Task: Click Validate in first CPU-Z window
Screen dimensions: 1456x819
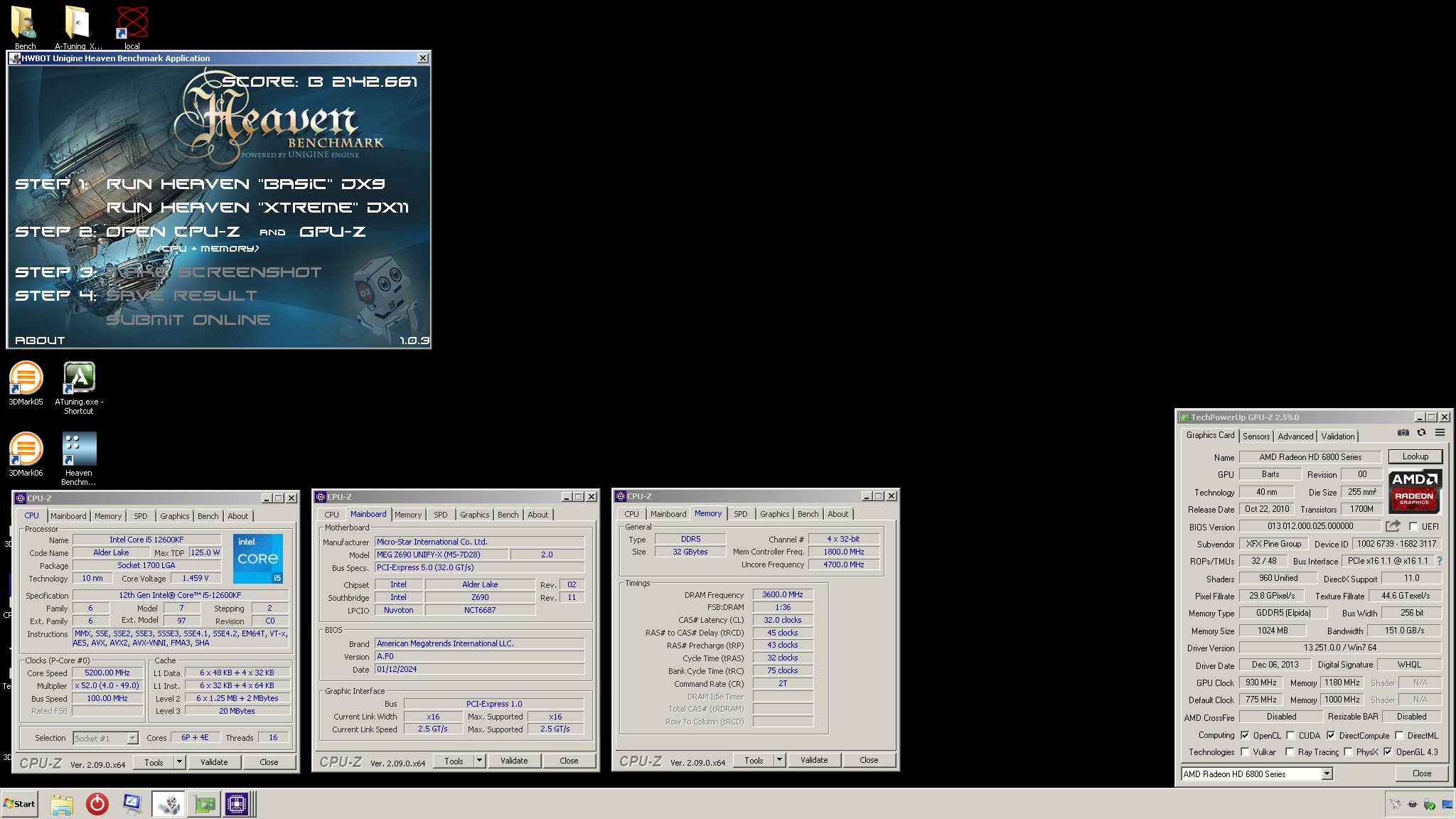Action: tap(214, 762)
